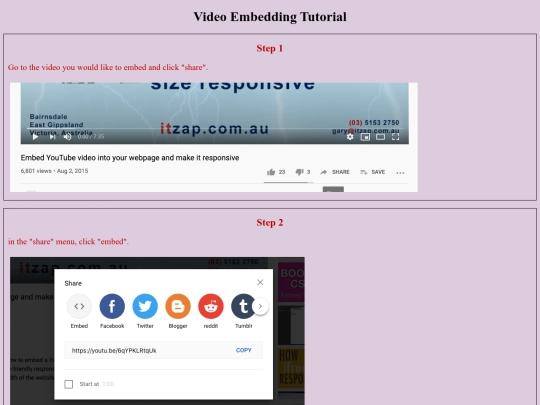
Task: Click the Video Embedding Tutorial title
Action: coord(270,17)
